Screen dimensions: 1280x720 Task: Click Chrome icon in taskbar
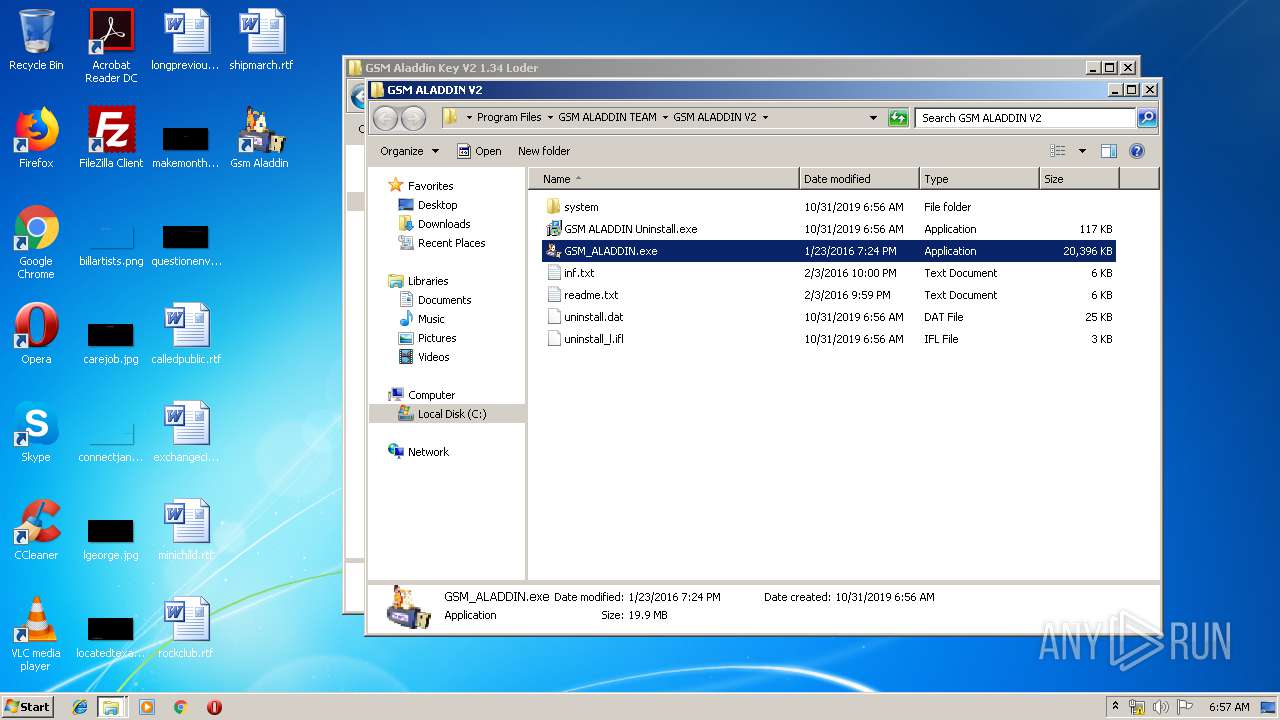click(180, 707)
